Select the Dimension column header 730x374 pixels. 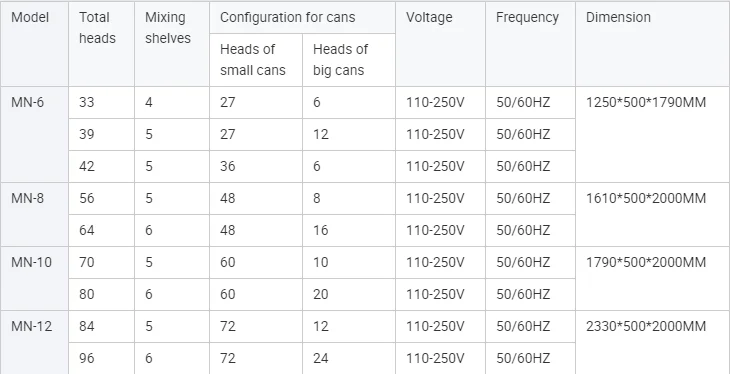[x=653, y=44]
